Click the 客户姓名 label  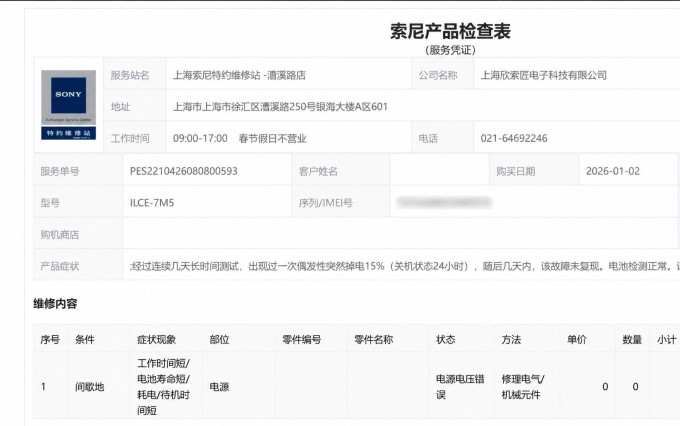pyautogui.click(x=318, y=171)
